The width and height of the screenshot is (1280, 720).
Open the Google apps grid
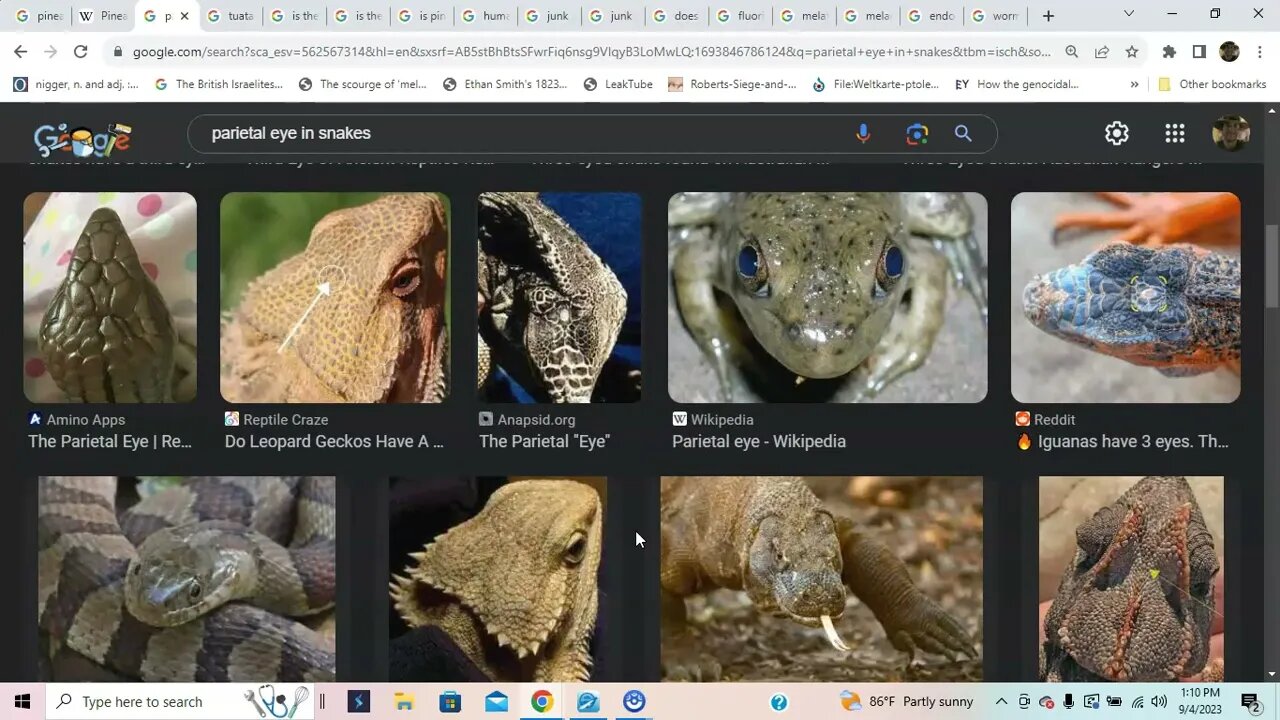pos(1175,133)
